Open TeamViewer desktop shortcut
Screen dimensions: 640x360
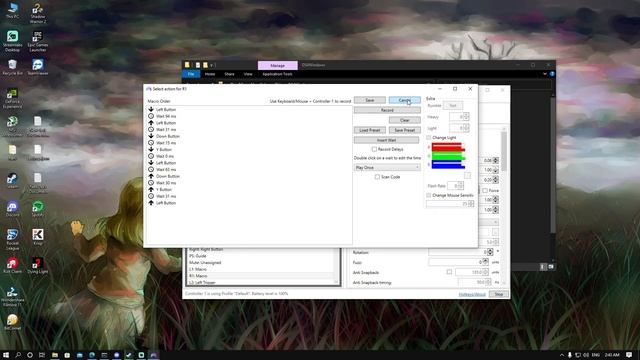pos(38,67)
